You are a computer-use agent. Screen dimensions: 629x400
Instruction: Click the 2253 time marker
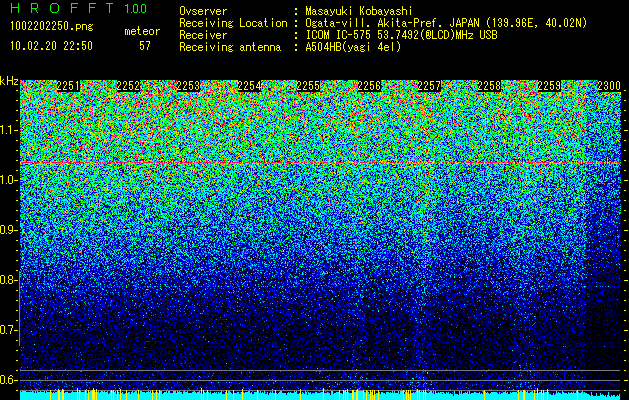click(x=188, y=86)
